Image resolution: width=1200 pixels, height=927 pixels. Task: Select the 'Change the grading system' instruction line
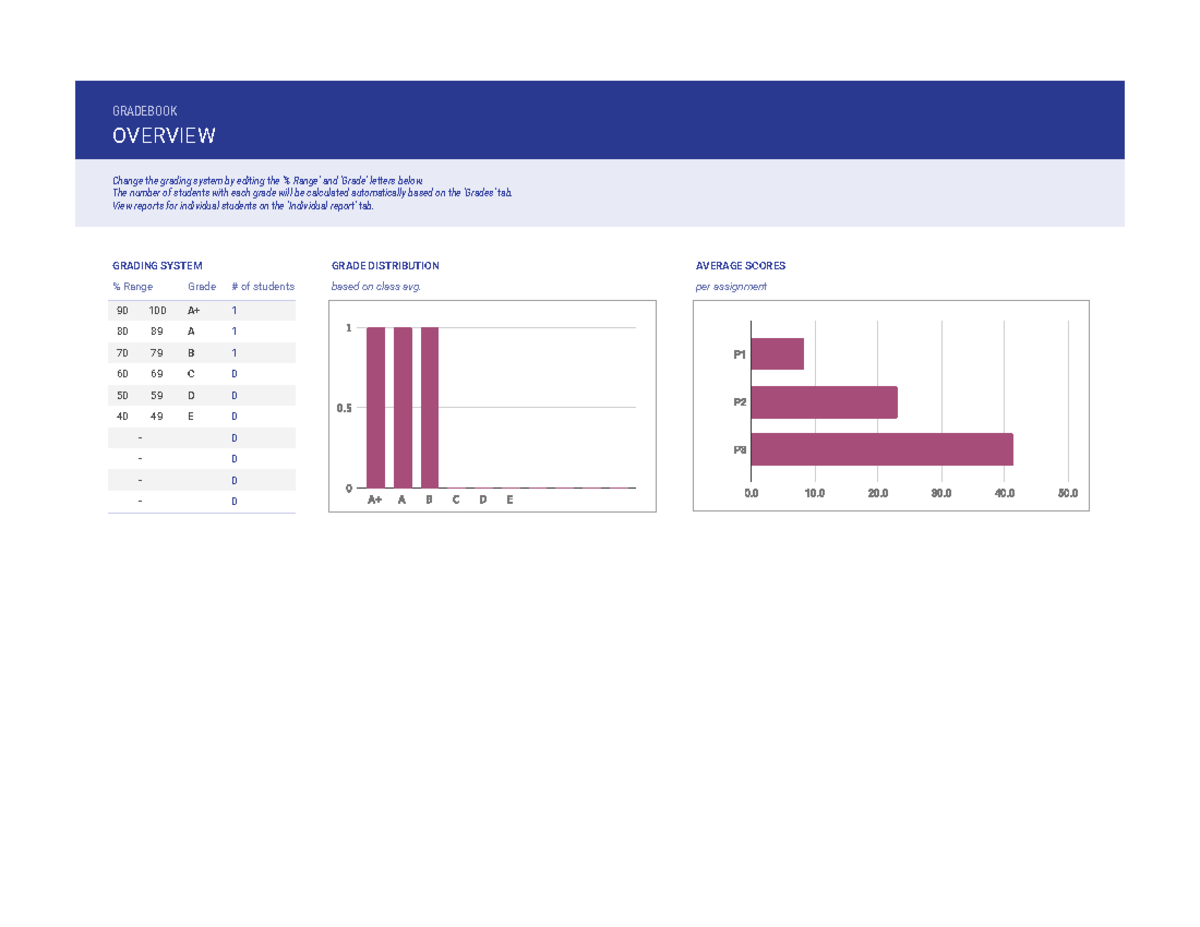click(x=268, y=179)
